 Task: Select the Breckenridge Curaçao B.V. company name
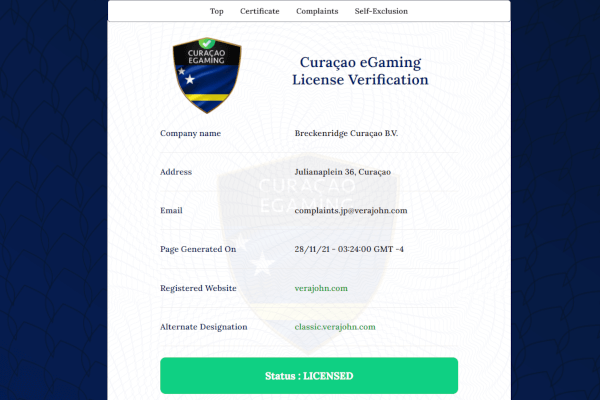coord(346,133)
